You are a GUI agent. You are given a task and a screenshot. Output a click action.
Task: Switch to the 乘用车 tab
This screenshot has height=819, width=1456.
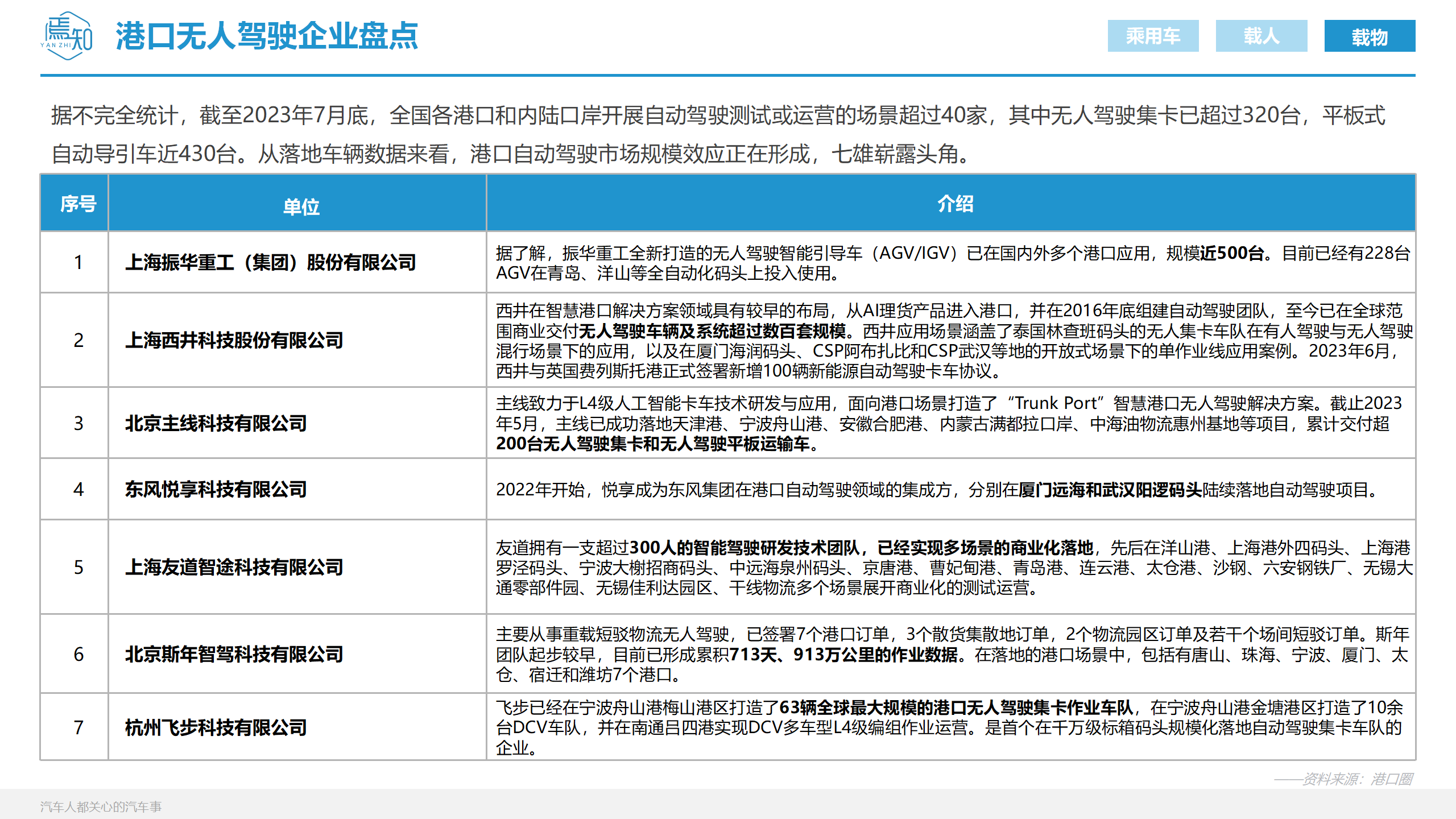(x=1153, y=36)
